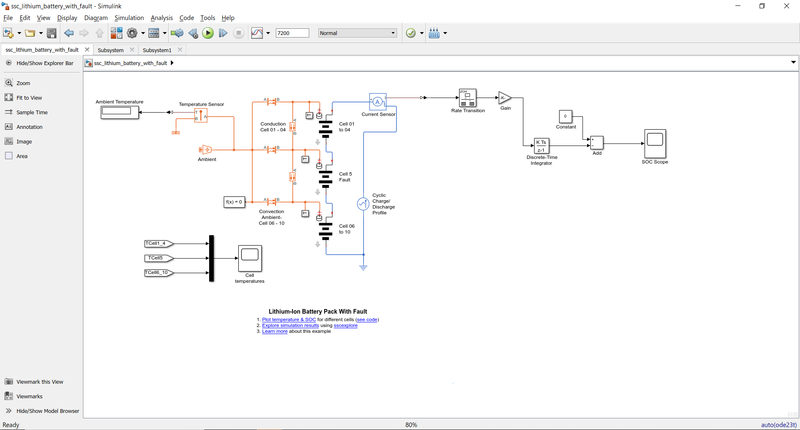Click the sscexplore link

[346, 325]
